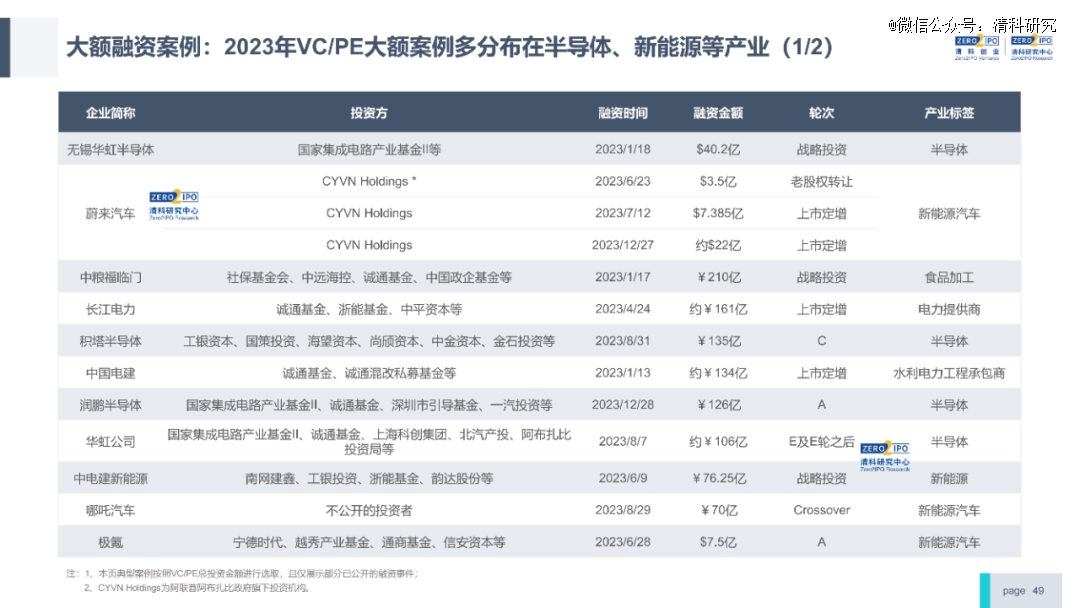
Task: Click 战略投资 in the 无锡华虹半导体 row
Action: click(821, 149)
